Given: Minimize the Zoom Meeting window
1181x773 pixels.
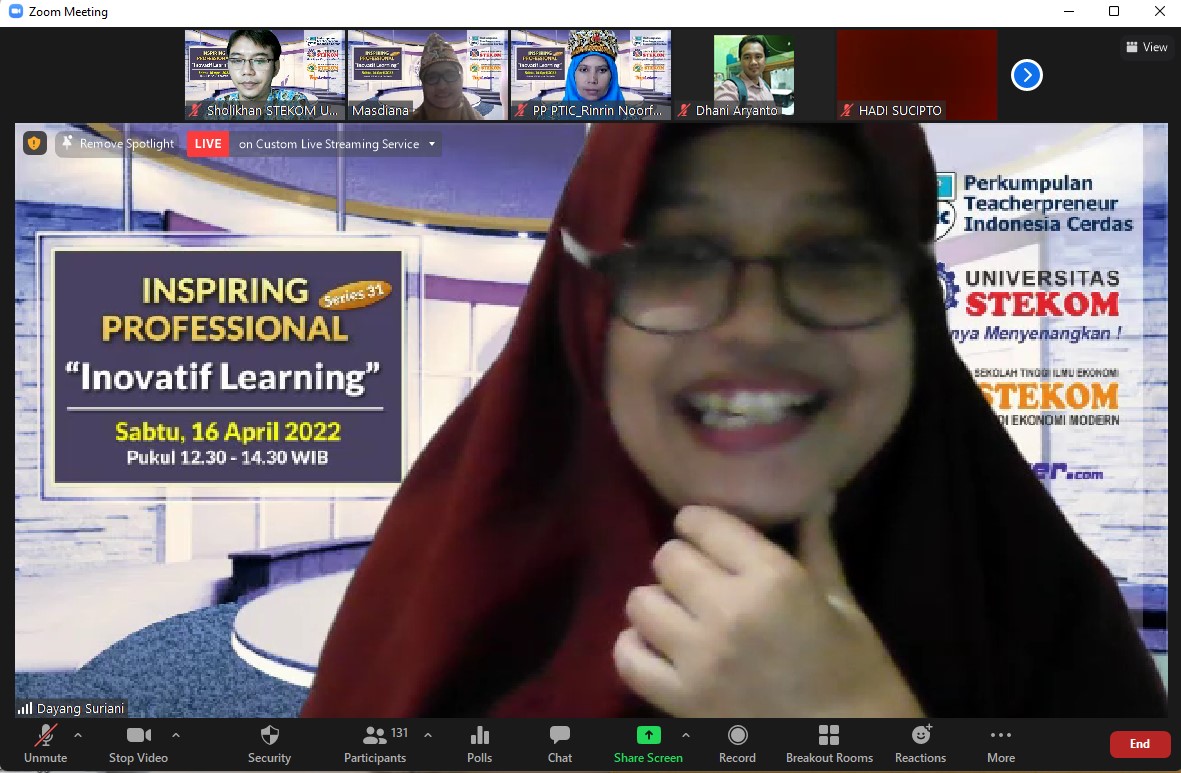Looking at the screenshot, I should click(x=1069, y=11).
